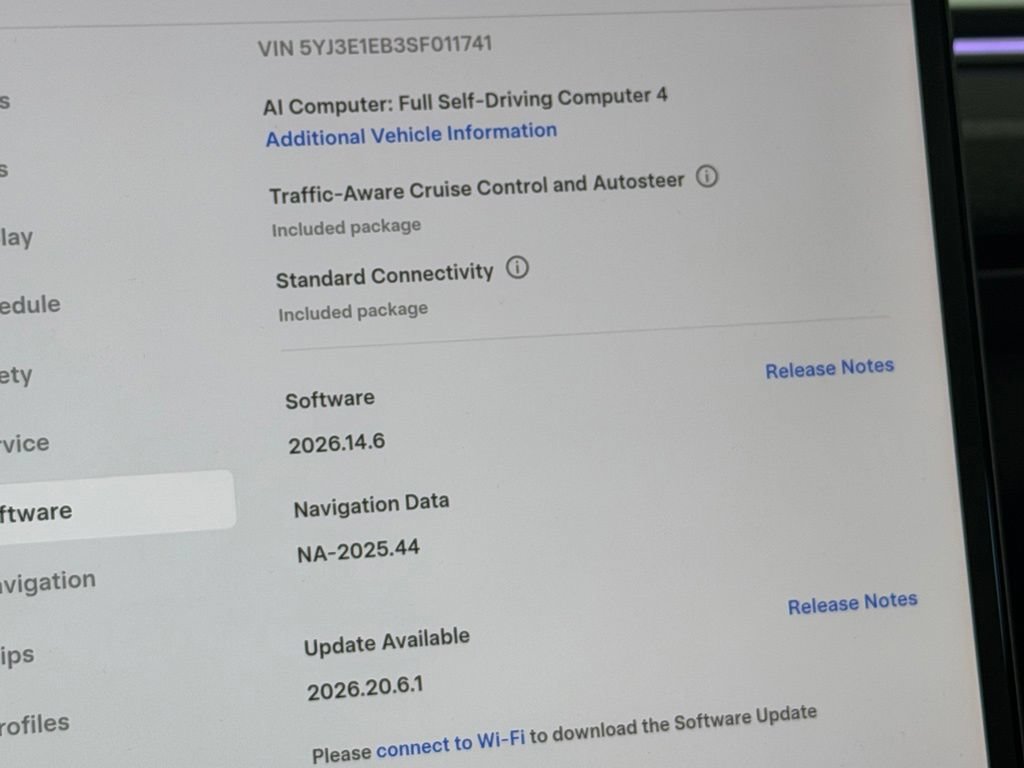Open the Navigation sidebar menu item
Screen dimensions: 1024x768
48,581
